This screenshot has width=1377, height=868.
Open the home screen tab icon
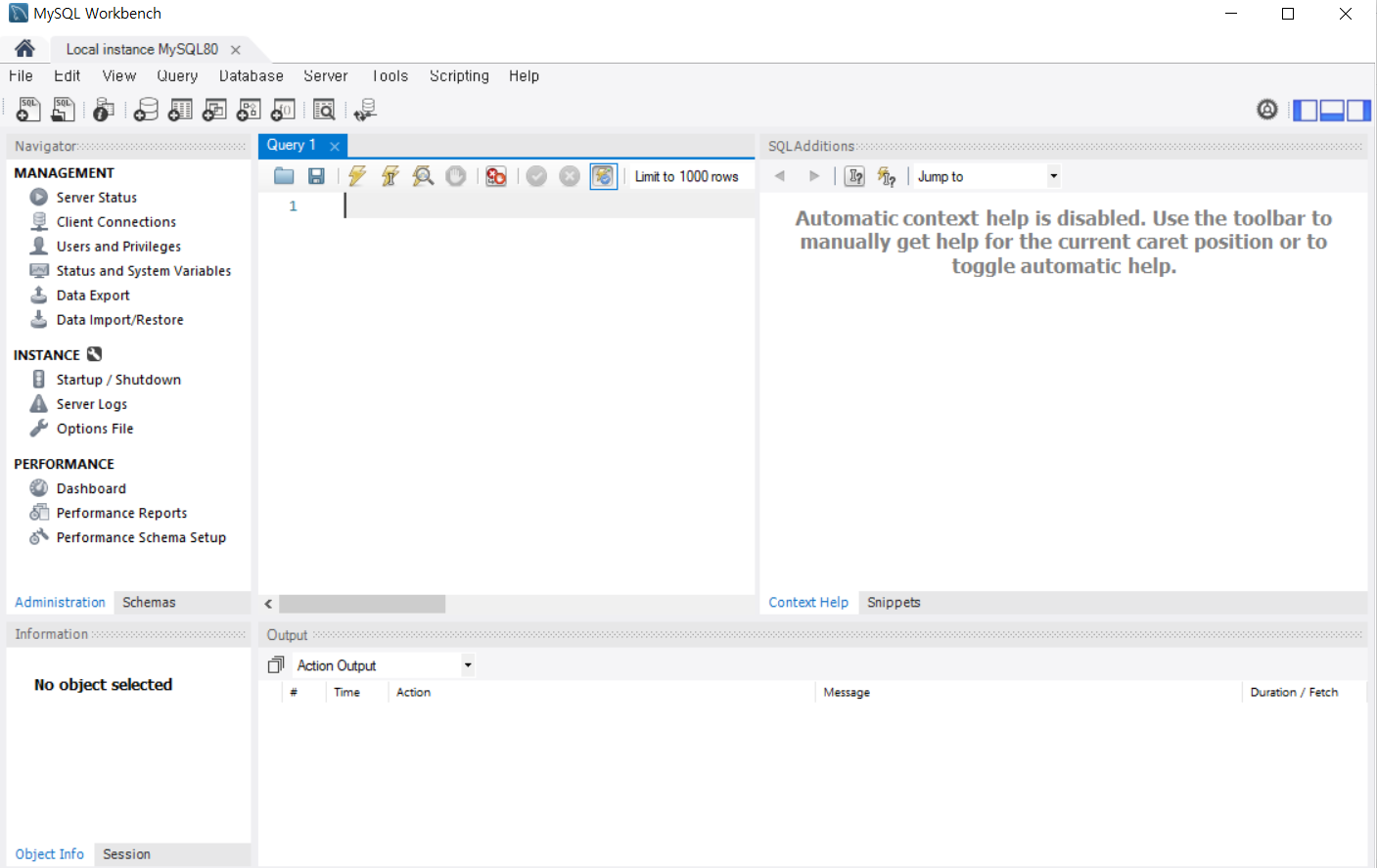24,48
